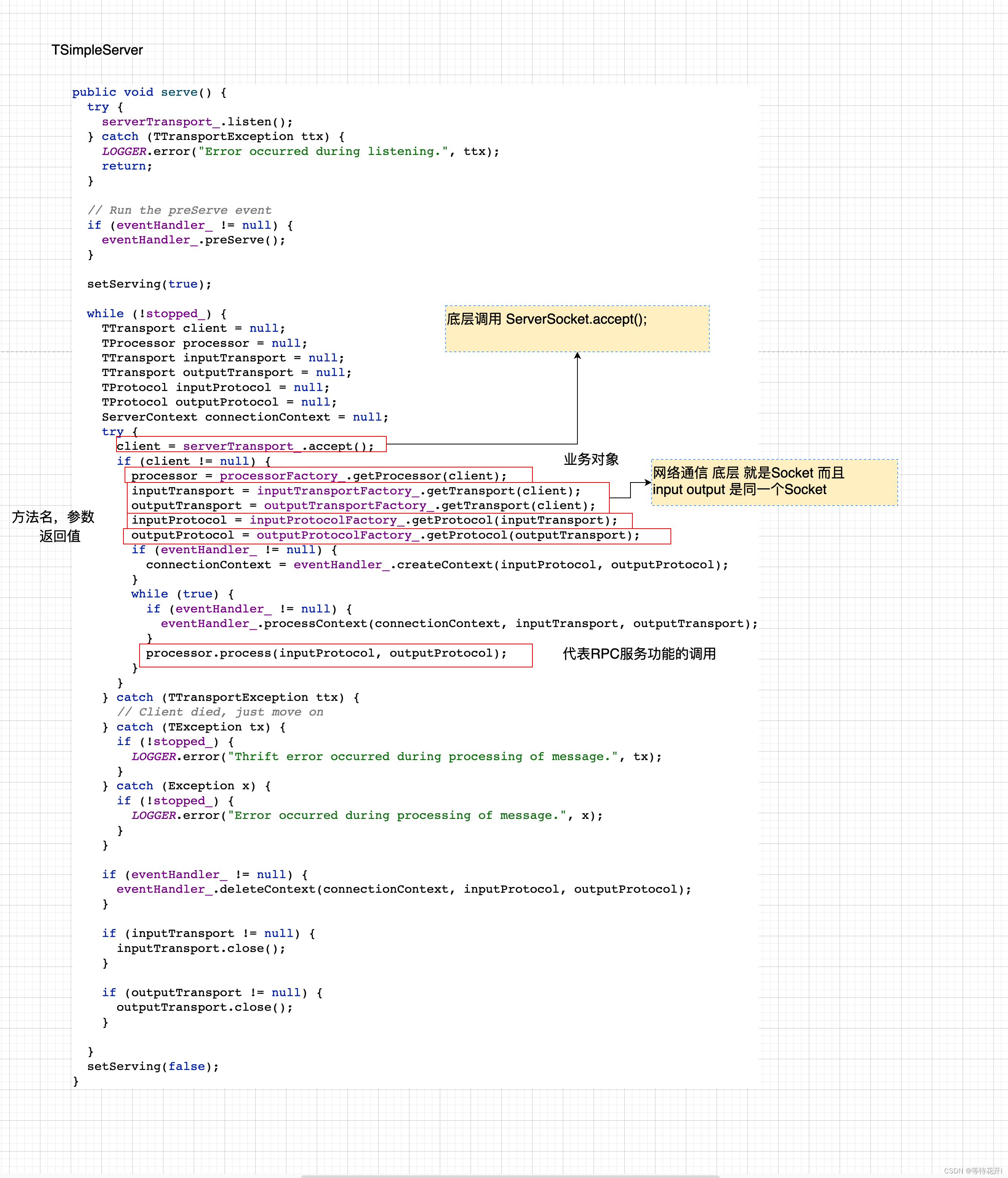1008x1178 pixels.
Task: Click 'Error occurred during processing of message.' line
Action: click(367, 815)
